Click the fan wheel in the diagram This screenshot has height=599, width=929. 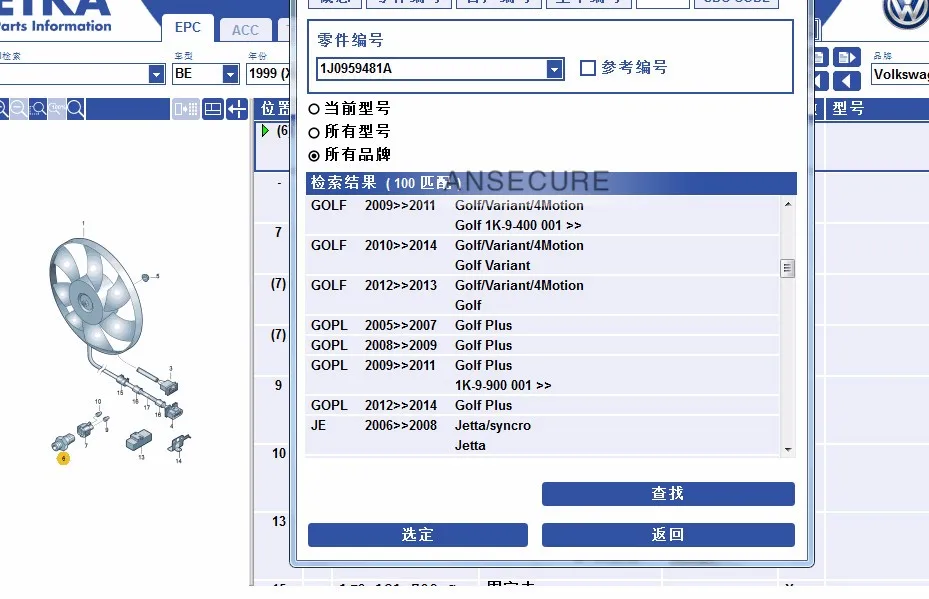coord(95,296)
